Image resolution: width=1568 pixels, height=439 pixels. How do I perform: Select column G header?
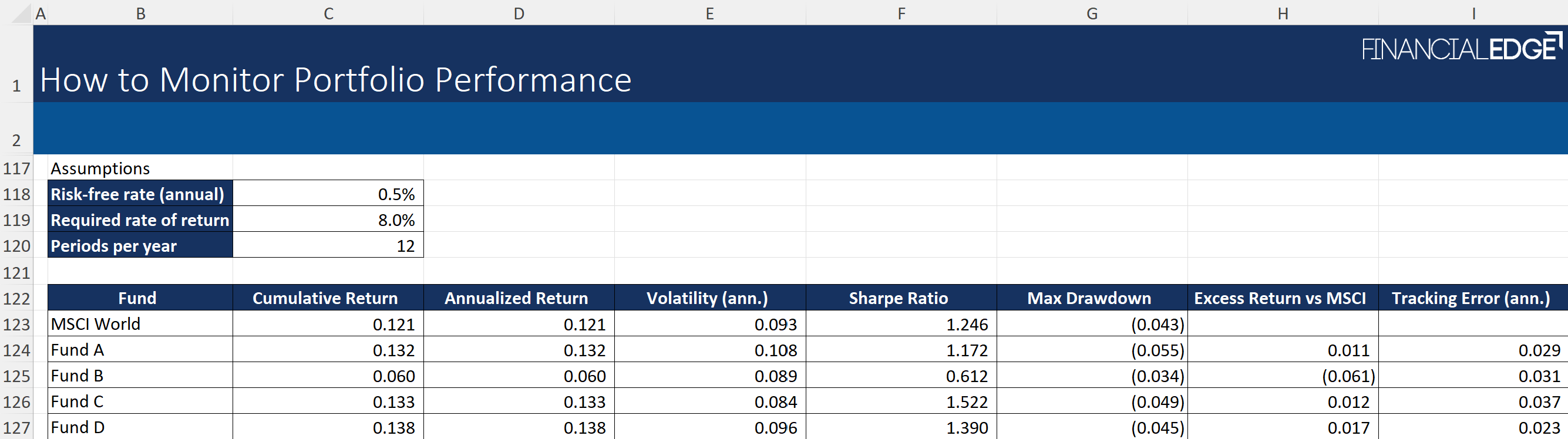coord(1091,13)
